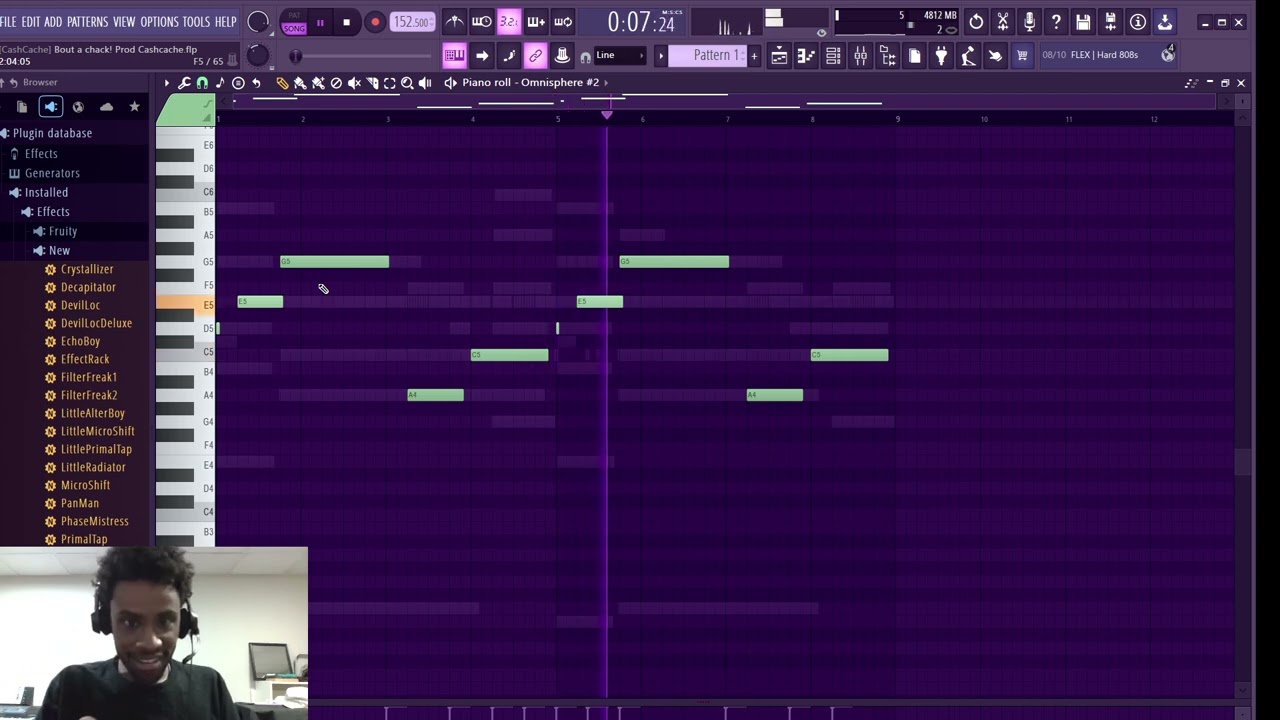This screenshot has width=1280, height=720.
Task: Select the slice tool in piano roll
Action: (x=372, y=83)
